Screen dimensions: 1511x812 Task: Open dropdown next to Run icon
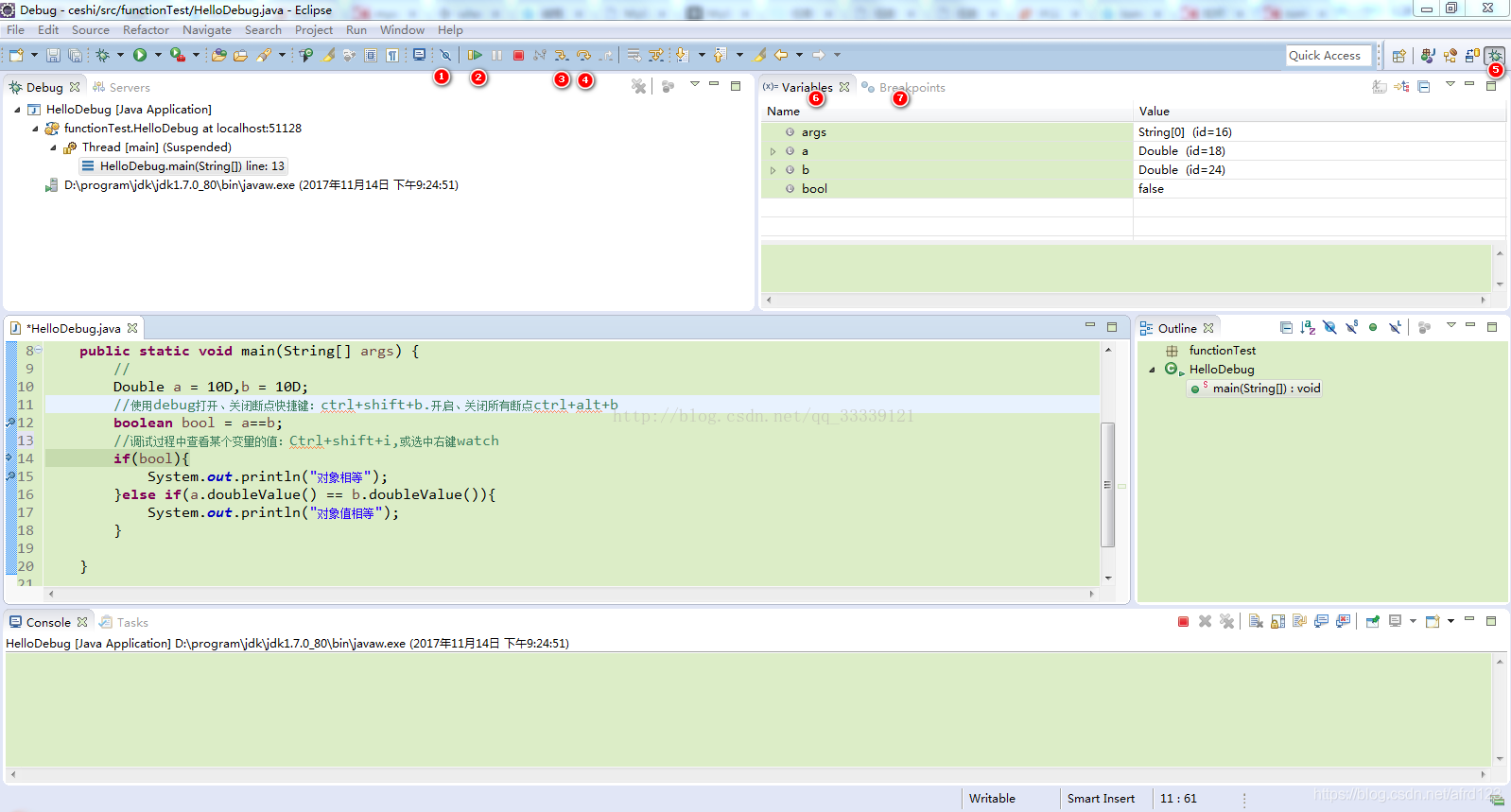click(x=158, y=56)
